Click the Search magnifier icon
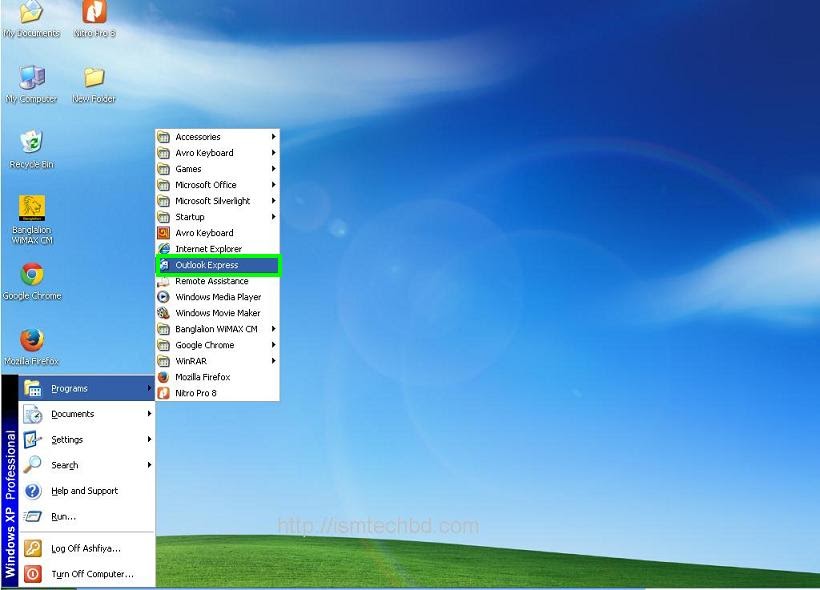The height and width of the screenshot is (590, 820). tap(32, 464)
